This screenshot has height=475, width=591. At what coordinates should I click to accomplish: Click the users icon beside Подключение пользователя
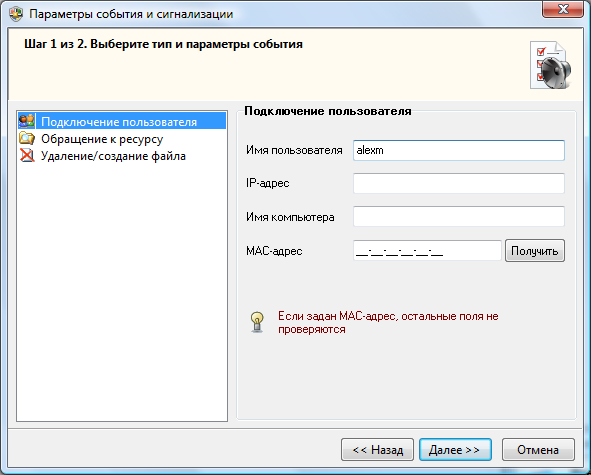click(x=27, y=121)
